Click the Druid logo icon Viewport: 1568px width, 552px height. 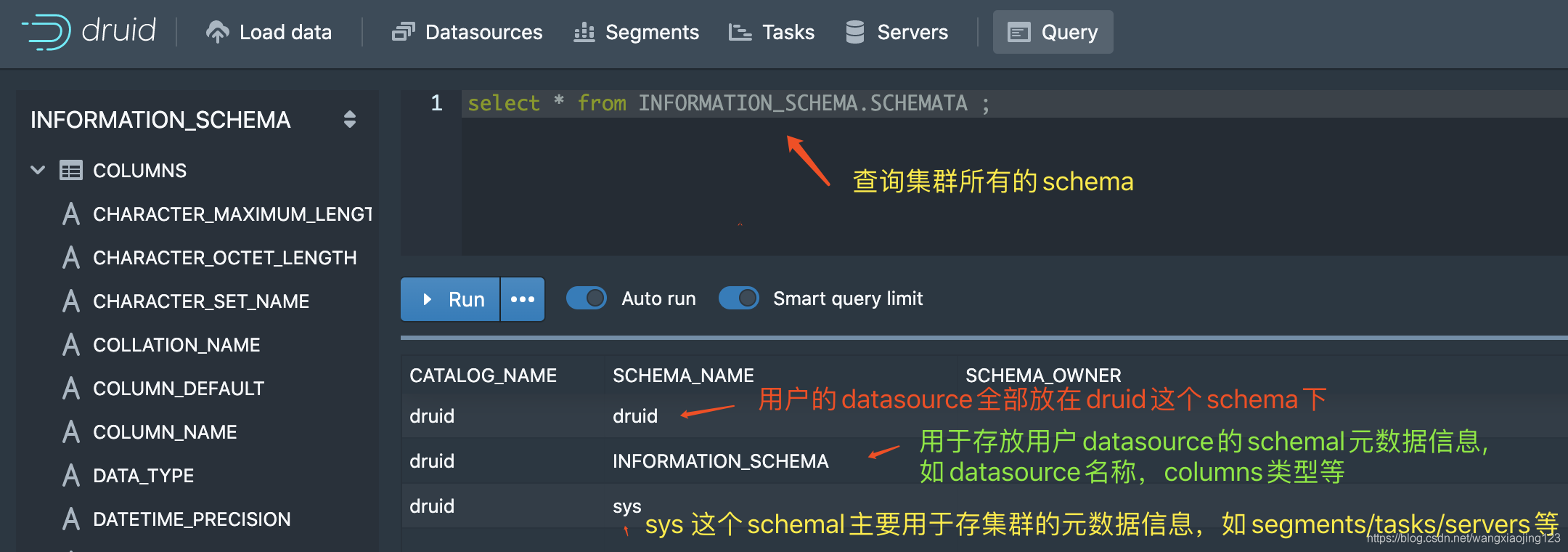tap(46, 32)
